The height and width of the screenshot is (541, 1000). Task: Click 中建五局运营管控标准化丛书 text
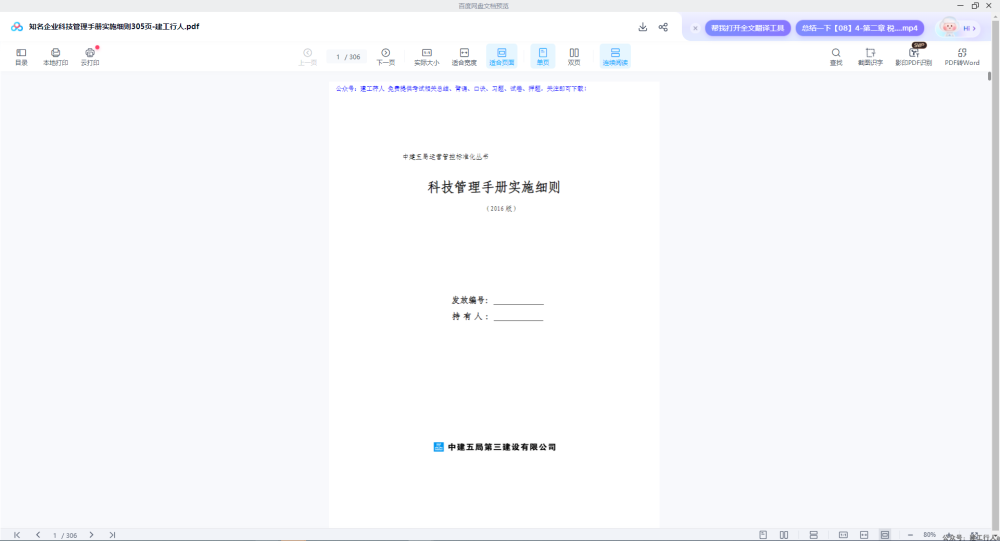tap(446, 157)
